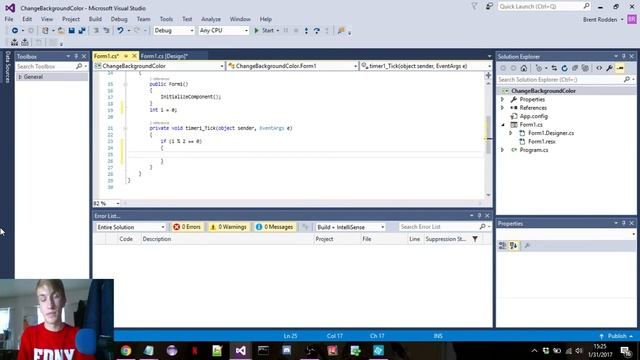This screenshot has height=360, width=640.
Task: Open the timer1_Tick member navigation dropdown
Action: click(426, 66)
